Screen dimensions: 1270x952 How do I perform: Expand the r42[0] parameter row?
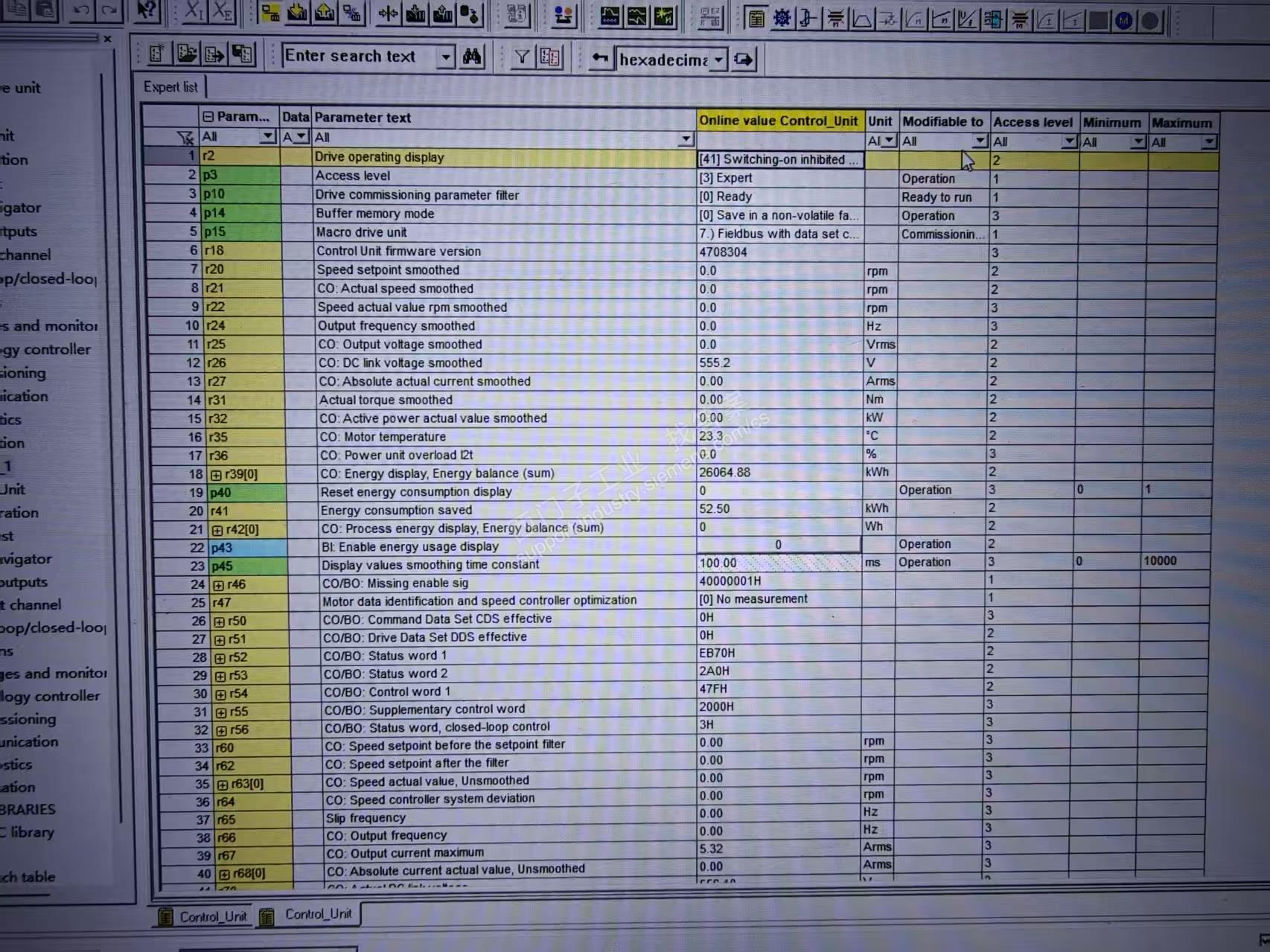click(x=217, y=531)
